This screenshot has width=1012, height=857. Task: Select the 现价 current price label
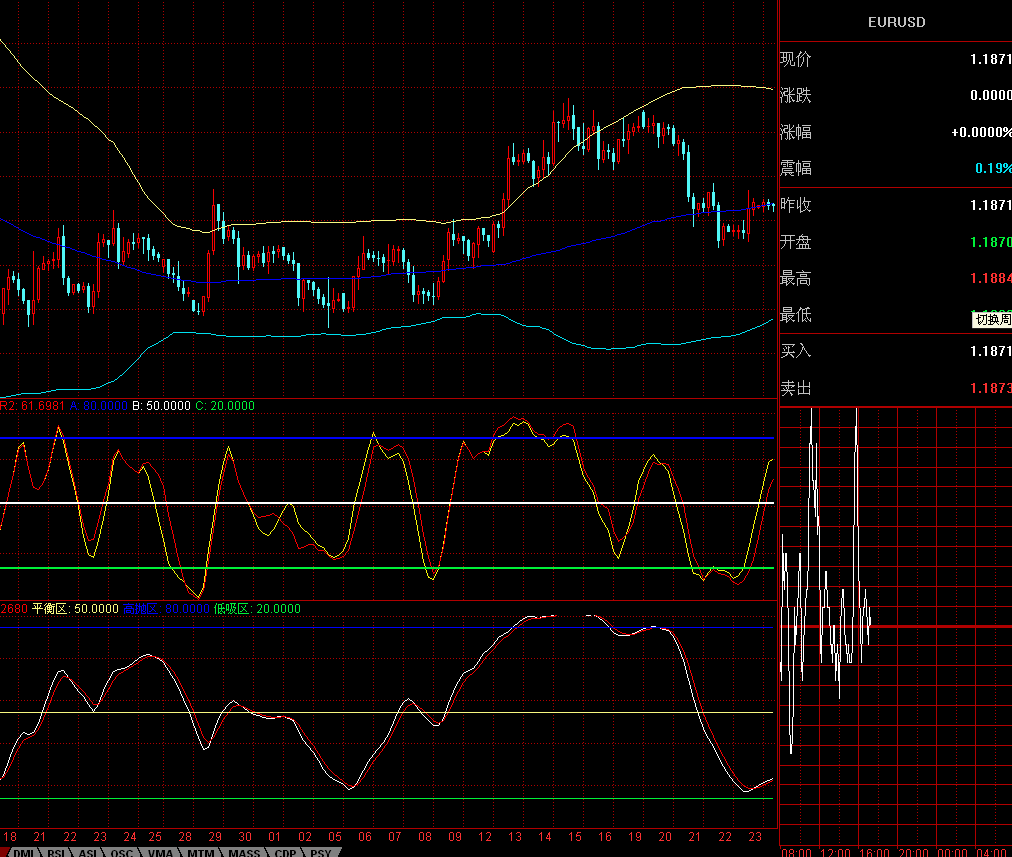(x=795, y=59)
